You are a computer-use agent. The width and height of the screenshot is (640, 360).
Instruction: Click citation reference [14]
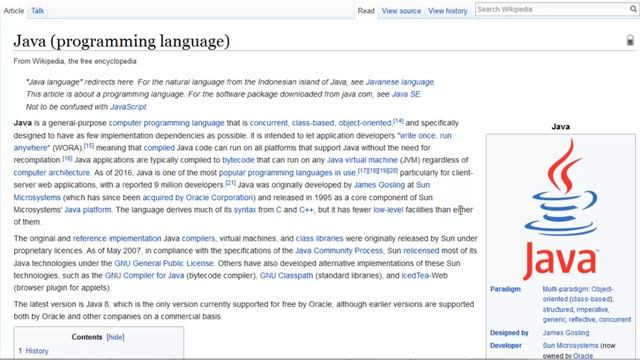(x=398, y=121)
